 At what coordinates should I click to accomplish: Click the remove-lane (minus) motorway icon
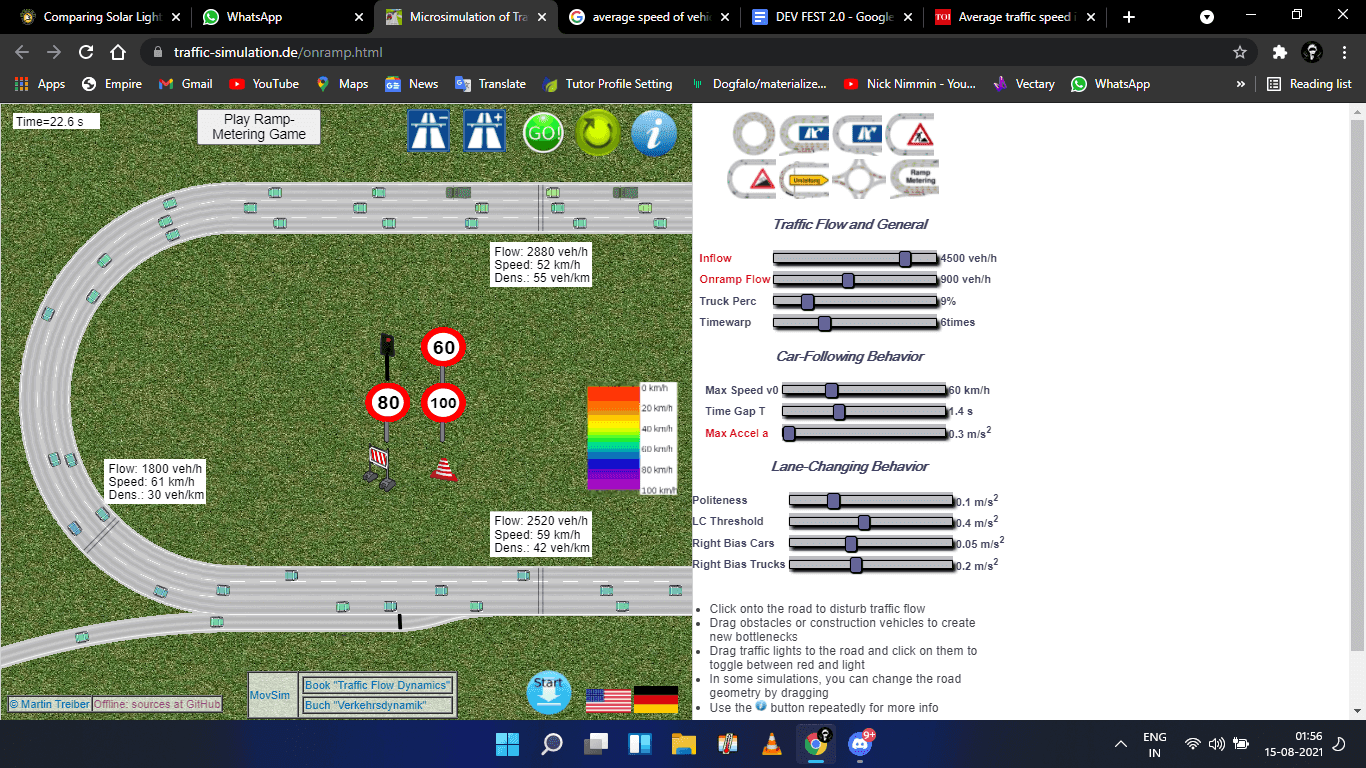click(428, 131)
